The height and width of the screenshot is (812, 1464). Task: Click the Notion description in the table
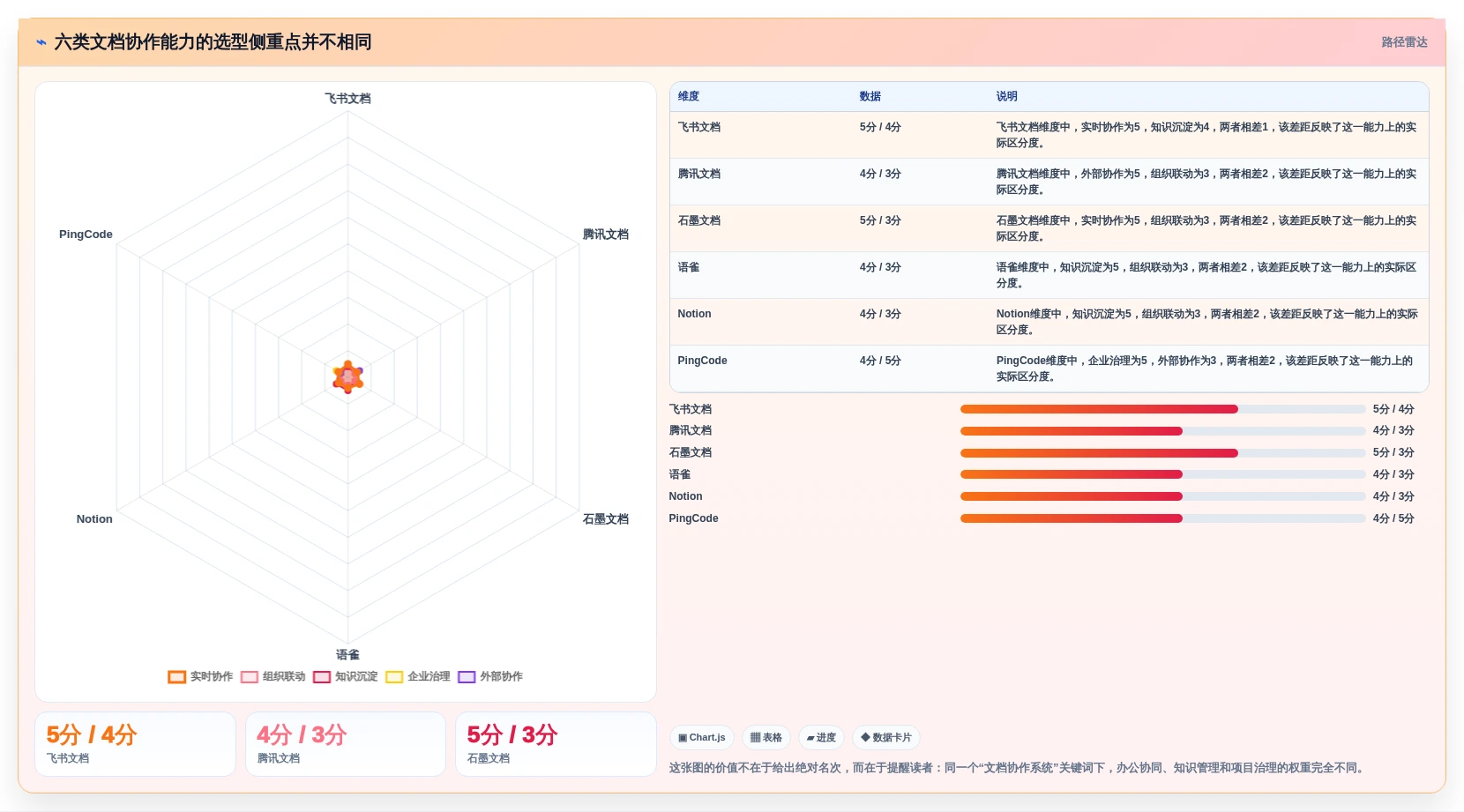pyautogui.click(x=1206, y=322)
